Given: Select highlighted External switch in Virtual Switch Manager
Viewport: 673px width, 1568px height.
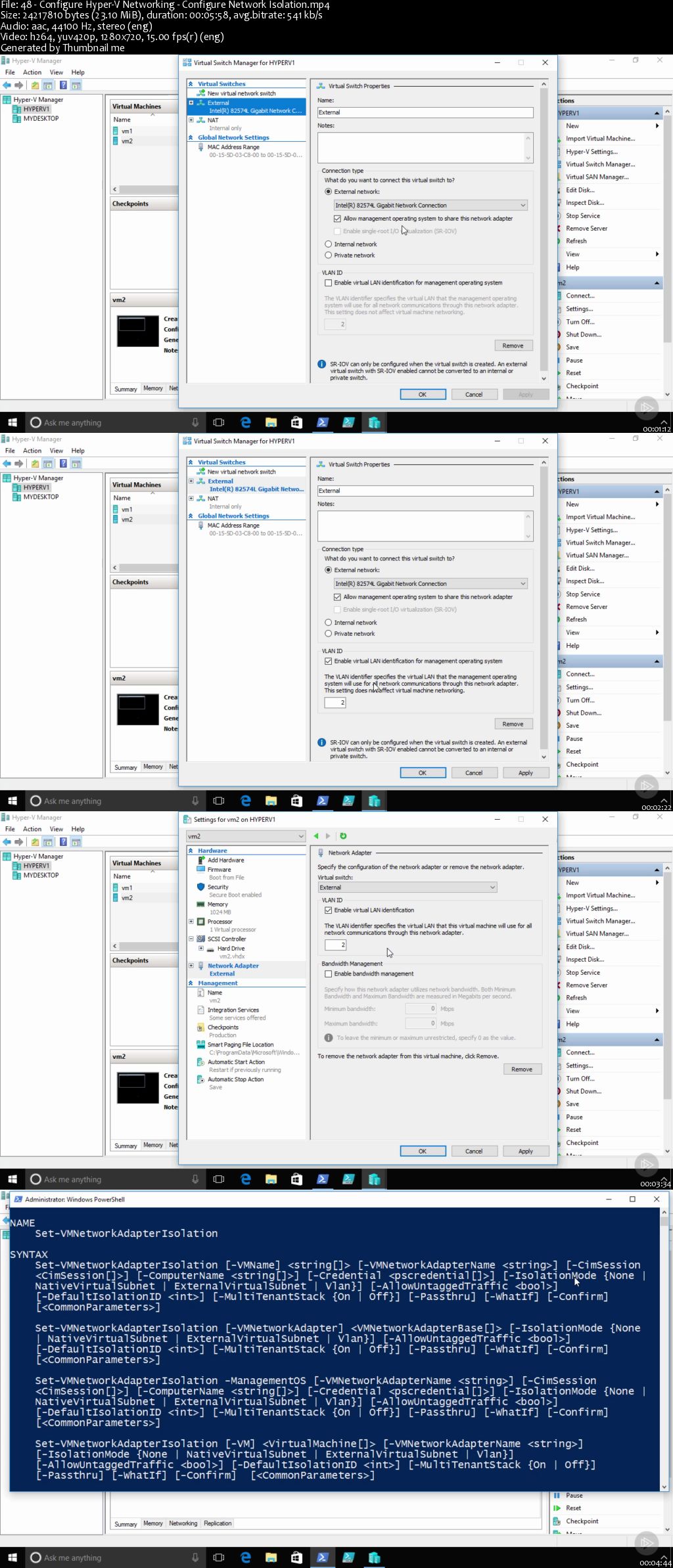Looking at the screenshot, I should click(246, 106).
